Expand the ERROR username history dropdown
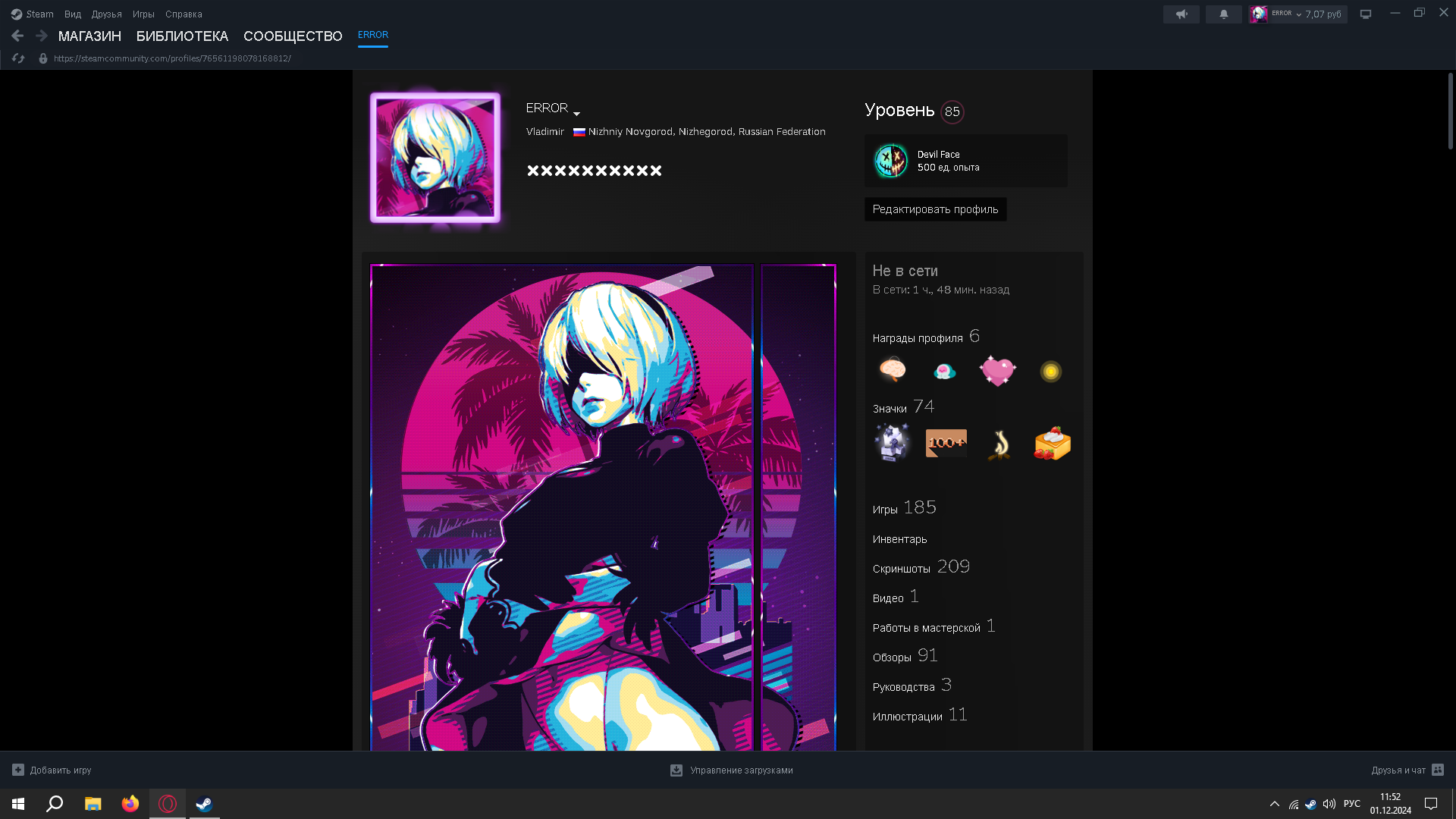1456x819 pixels. [577, 114]
